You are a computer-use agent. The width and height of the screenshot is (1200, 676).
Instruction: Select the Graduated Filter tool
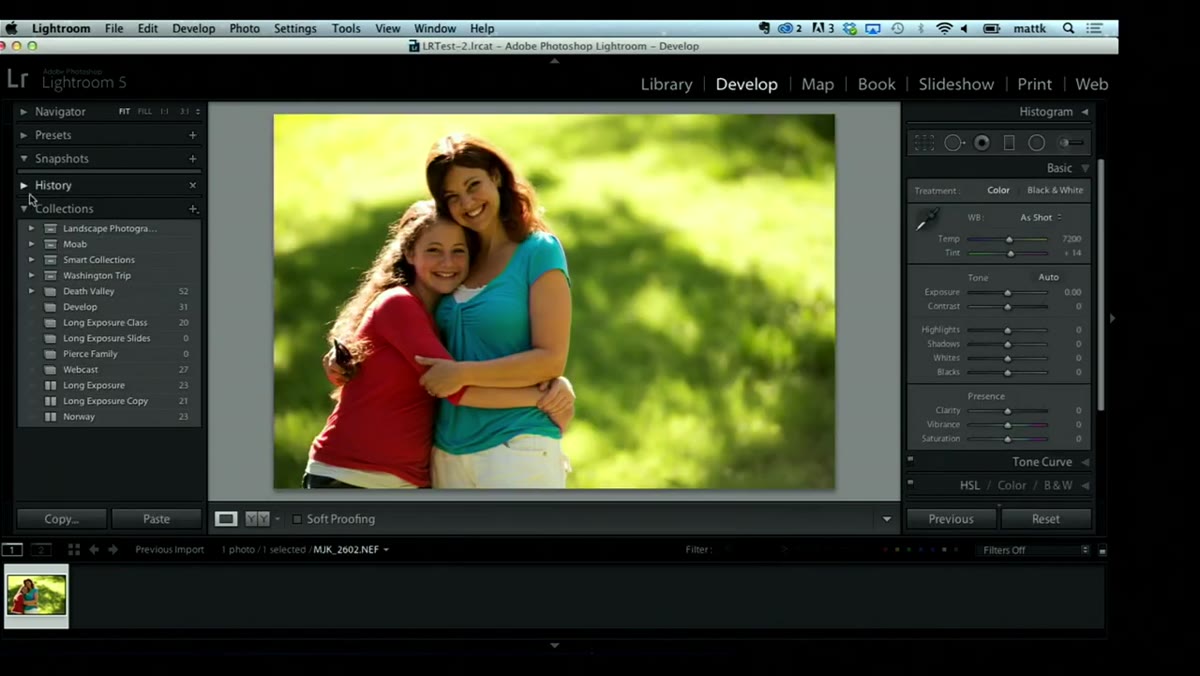[1009, 143]
